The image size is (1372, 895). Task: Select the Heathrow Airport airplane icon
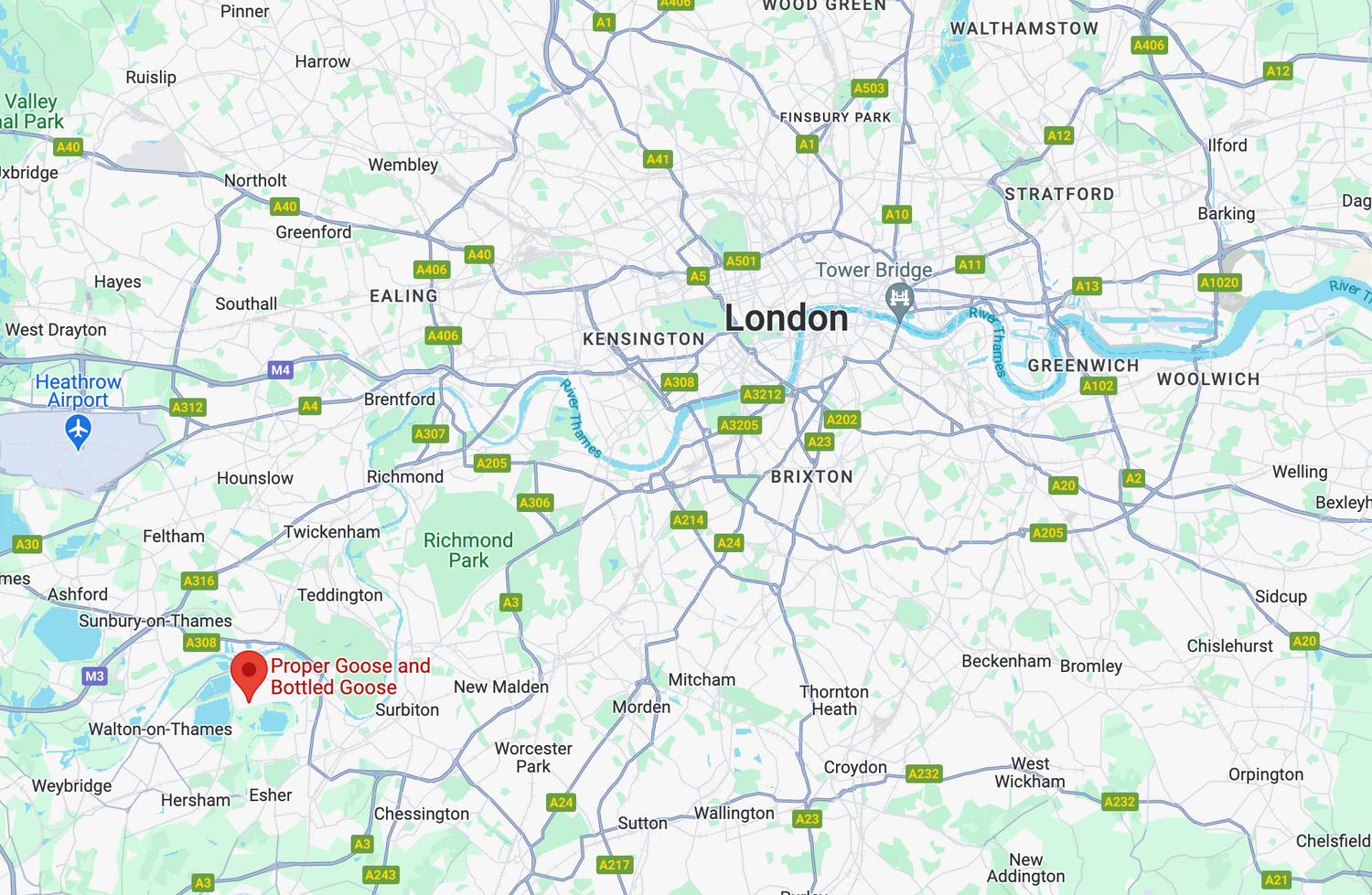pyautogui.click(x=79, y=431)
